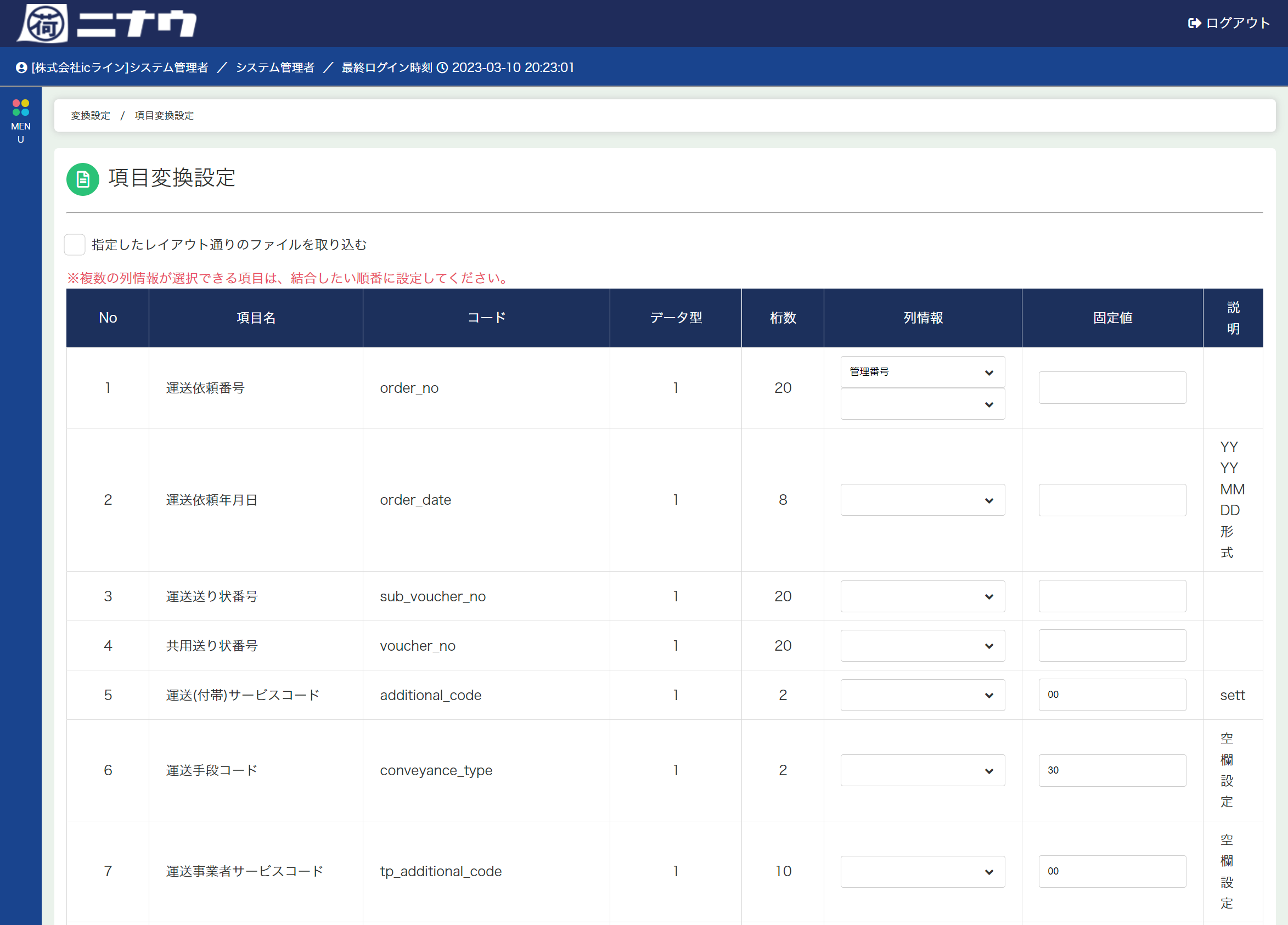Toggle the layout file import checkbox
This screenshot has height=925, width=1288.
pos(75,245)
